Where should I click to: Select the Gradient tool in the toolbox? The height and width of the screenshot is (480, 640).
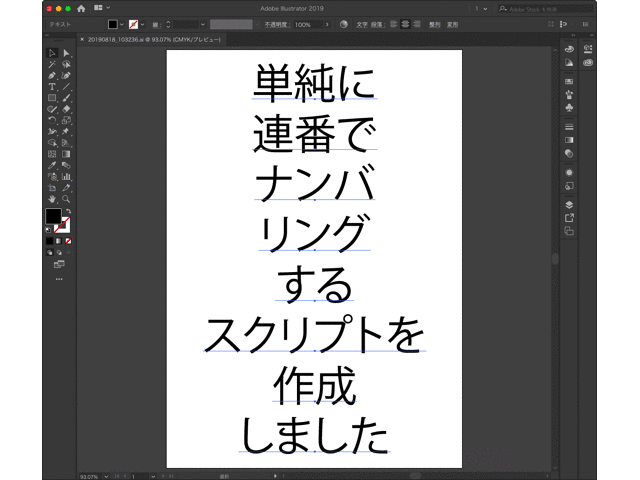[x=66, y=154]
